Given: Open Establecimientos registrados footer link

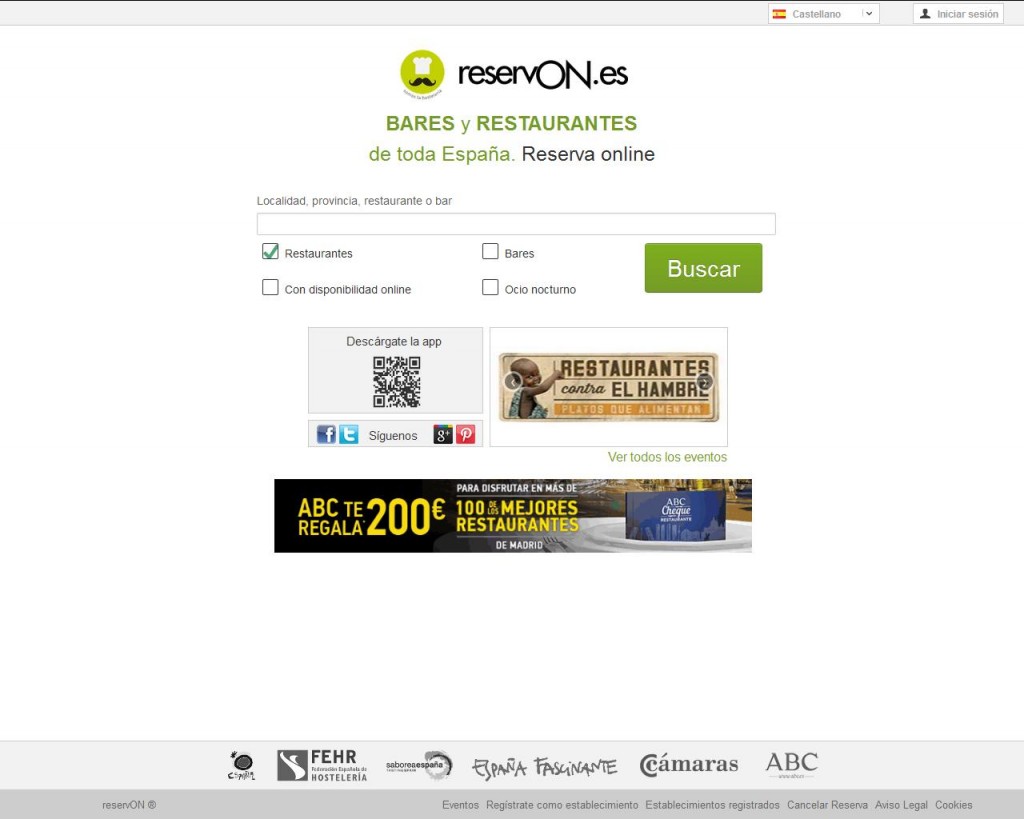Looking at the screenshot, I should coord(712,805).
